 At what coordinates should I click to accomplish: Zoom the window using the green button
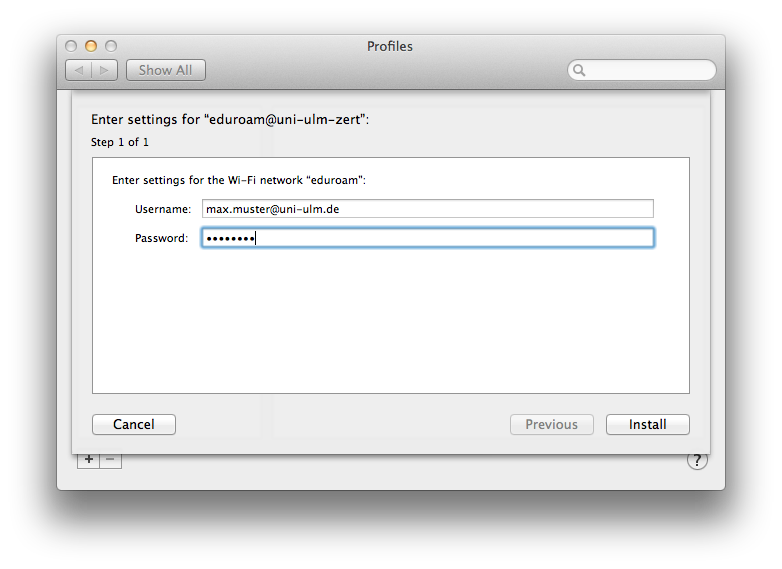[111, 46]
